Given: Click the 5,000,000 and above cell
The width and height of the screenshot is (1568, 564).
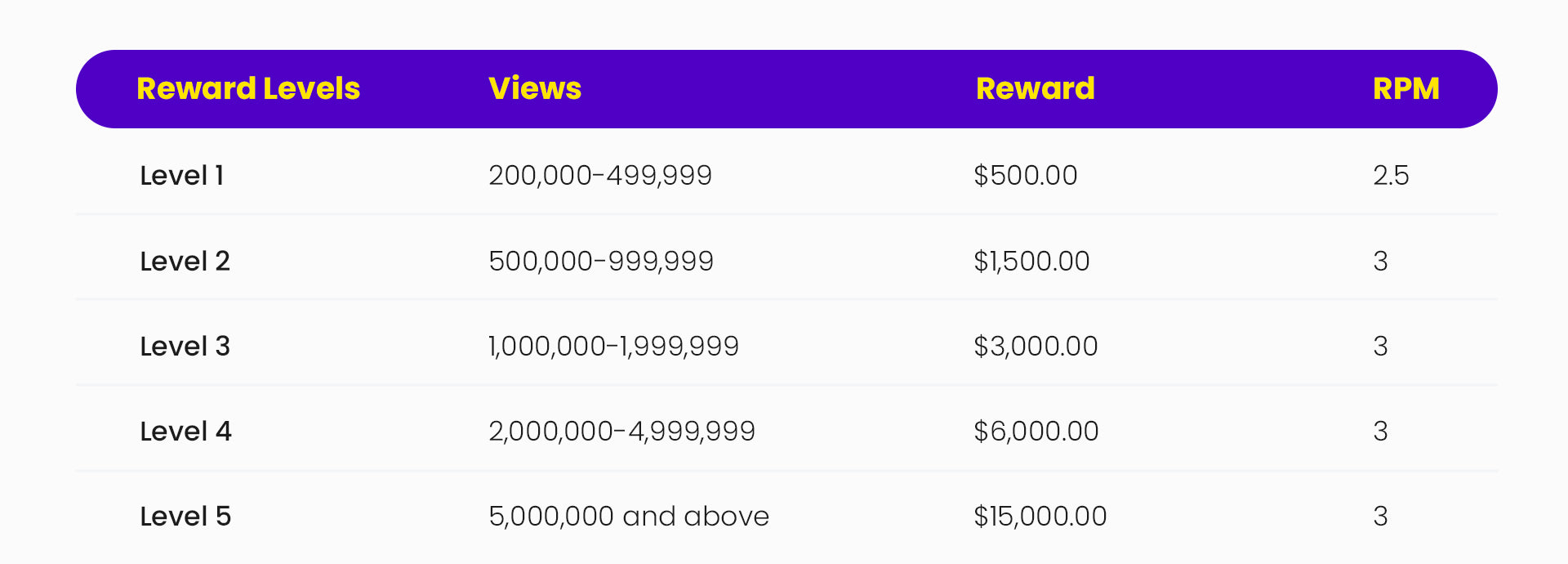Looking at the screenshot, I should 629,516.
